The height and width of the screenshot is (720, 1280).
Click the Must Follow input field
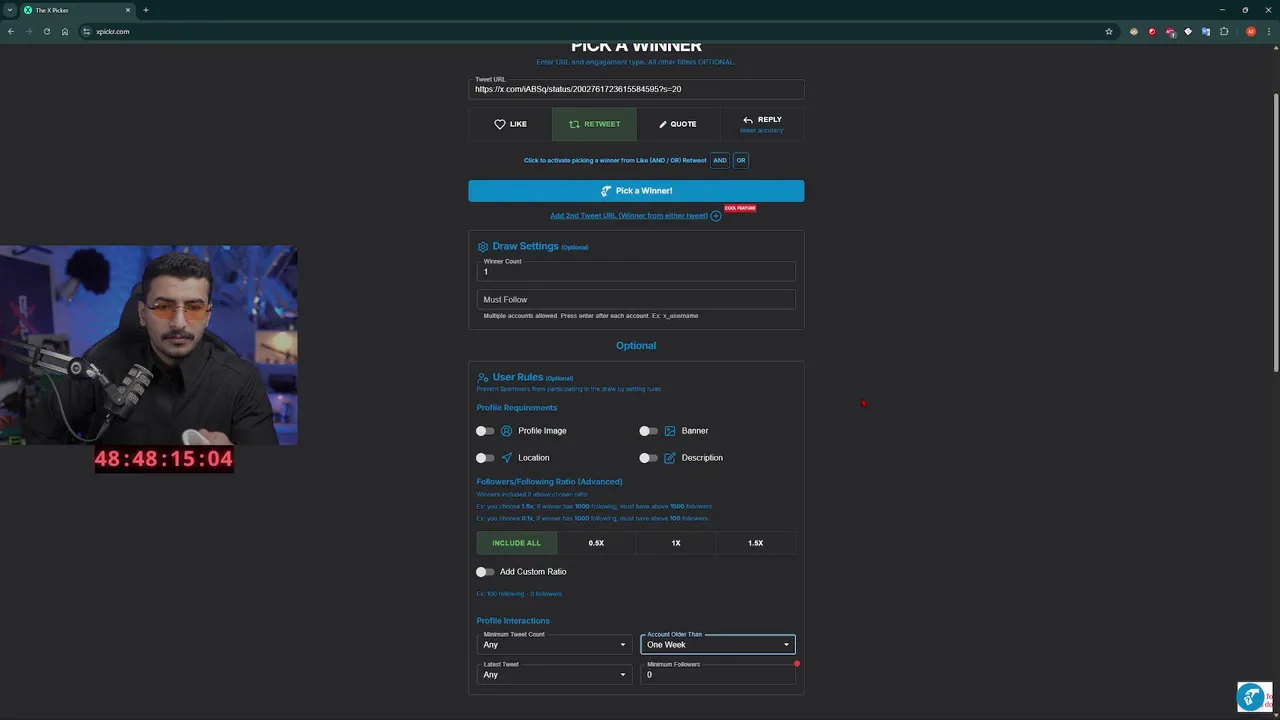point(636,299)
